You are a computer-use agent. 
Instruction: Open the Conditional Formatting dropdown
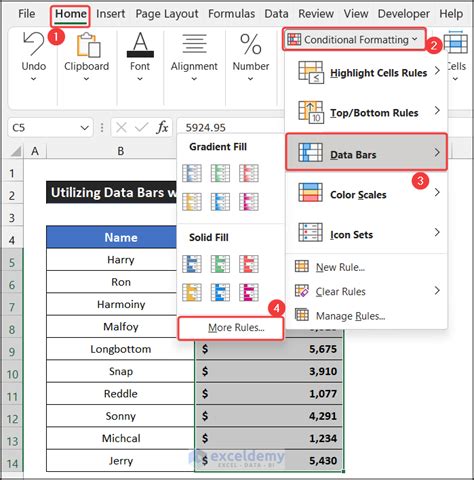(x=354, y=39)
